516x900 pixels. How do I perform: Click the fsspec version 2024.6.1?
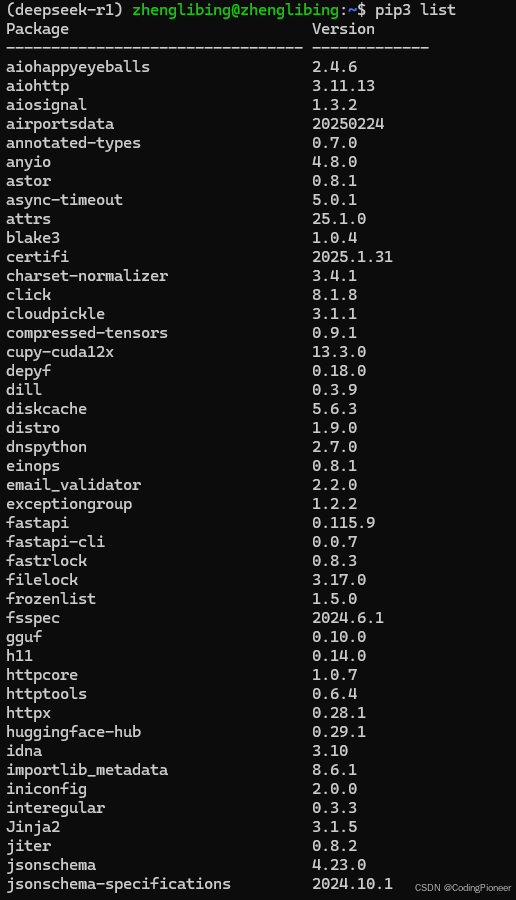348,617
